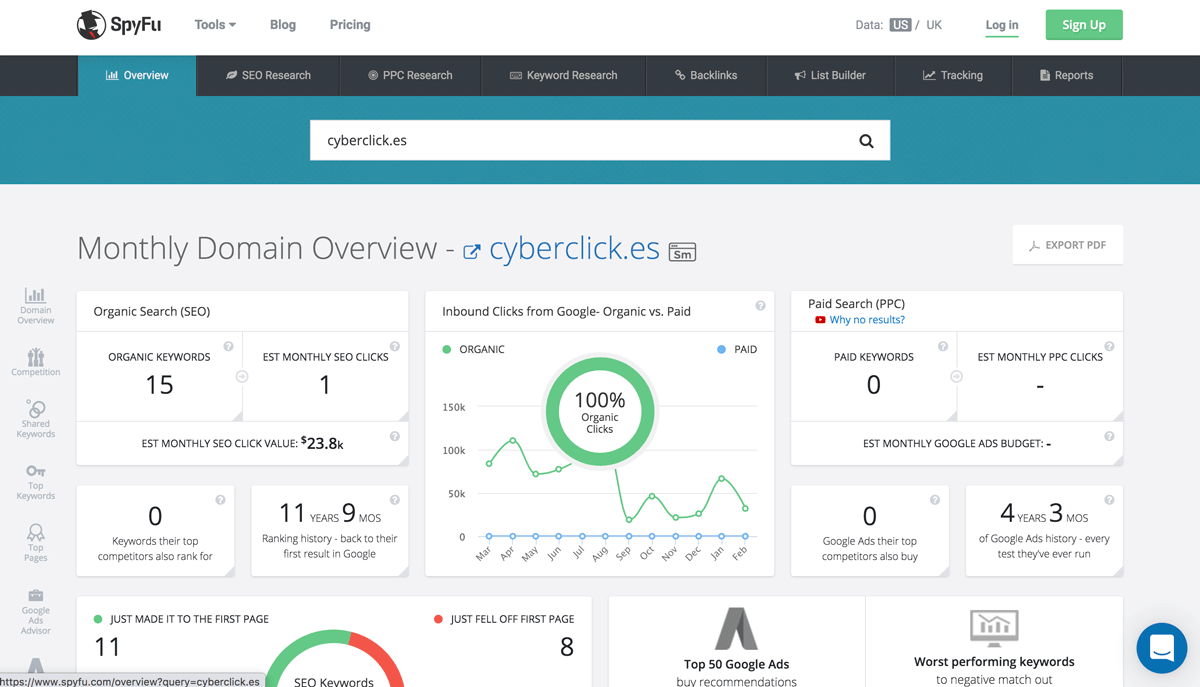
Task: Click the Why no results? link
Action: pos(867,320)
